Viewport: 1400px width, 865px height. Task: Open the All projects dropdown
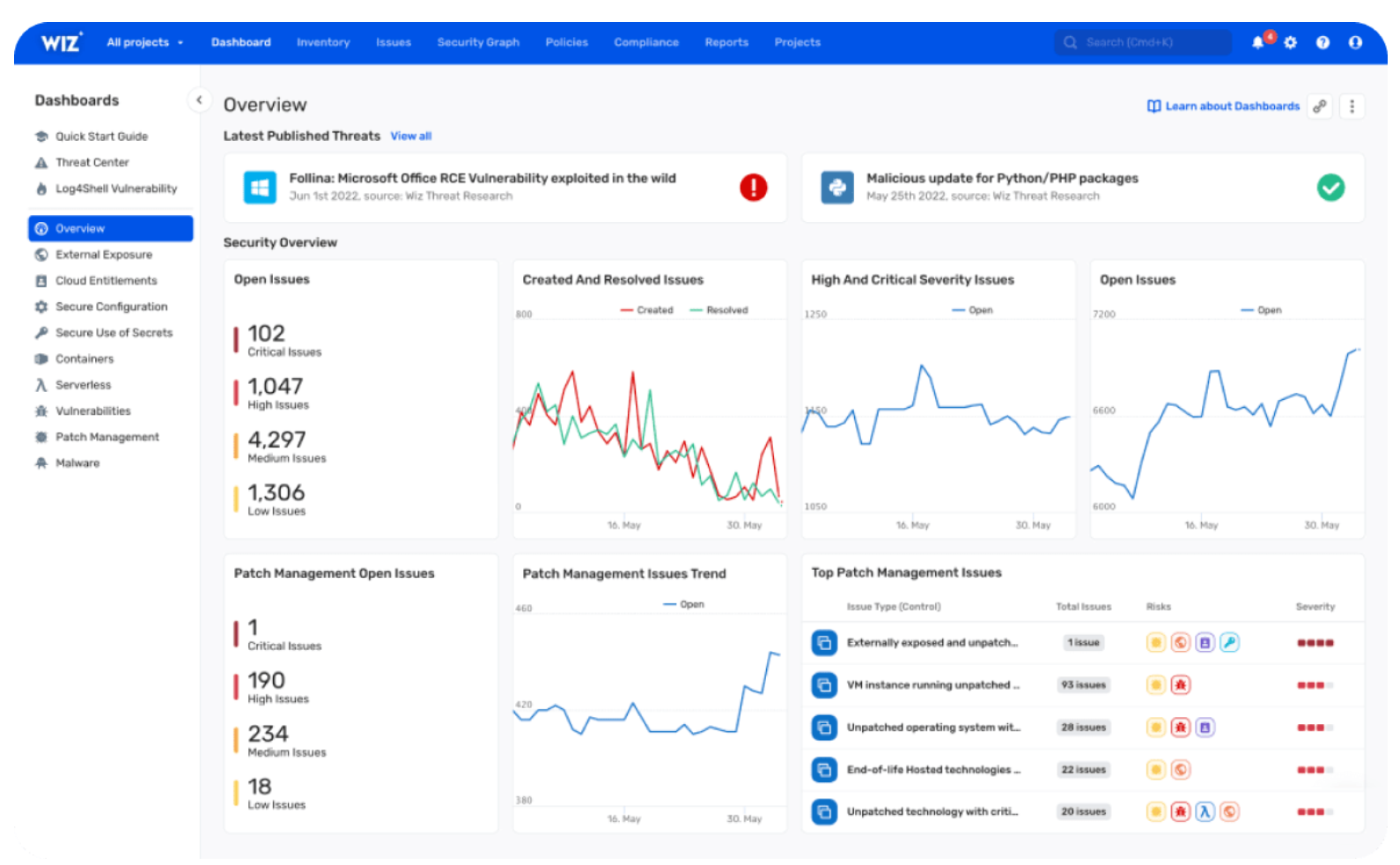click(144, 42)
